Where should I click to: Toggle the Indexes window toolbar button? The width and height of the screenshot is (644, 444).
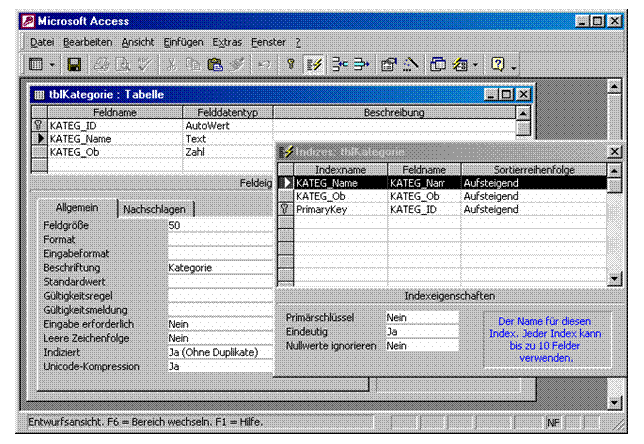(314, 64)
